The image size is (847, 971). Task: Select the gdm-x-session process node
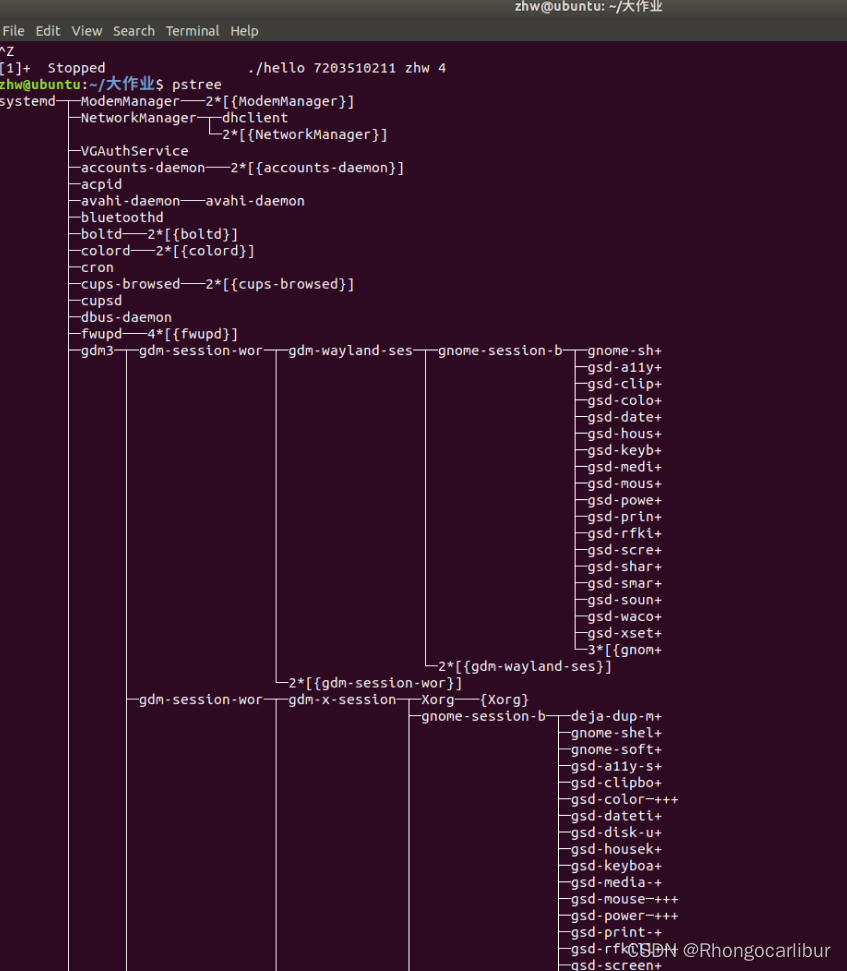tap(342, 700)
